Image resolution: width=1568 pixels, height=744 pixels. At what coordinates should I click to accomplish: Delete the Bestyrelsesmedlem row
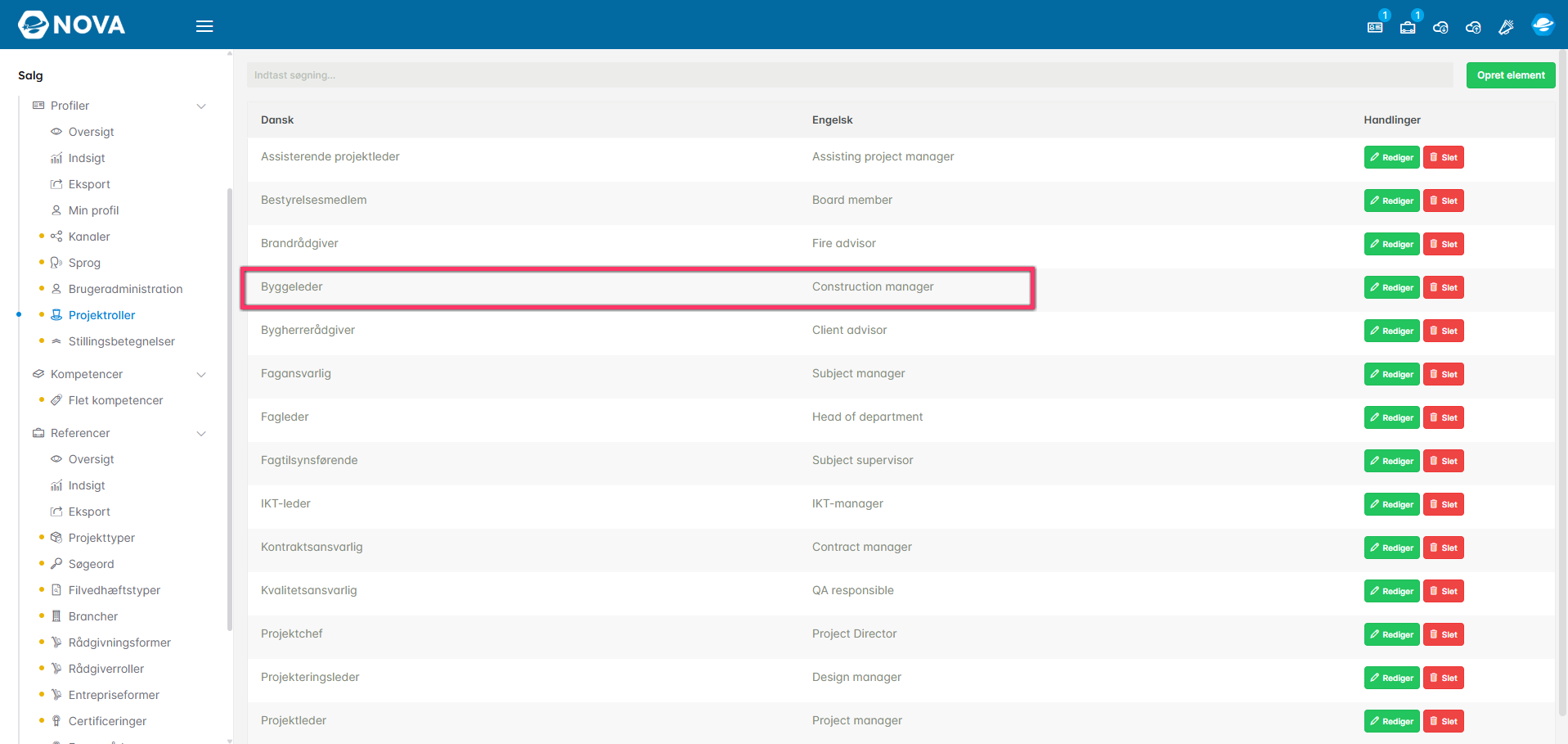1444,201
